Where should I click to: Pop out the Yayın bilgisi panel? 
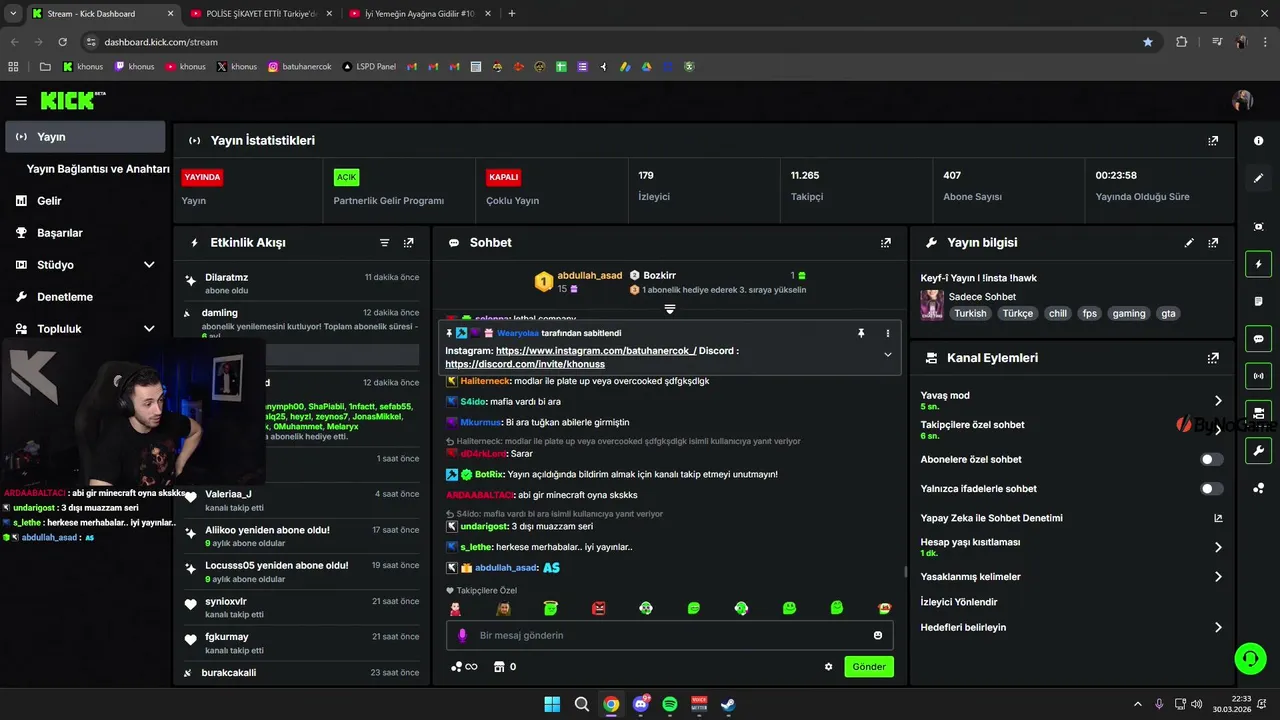point(1213,243)
